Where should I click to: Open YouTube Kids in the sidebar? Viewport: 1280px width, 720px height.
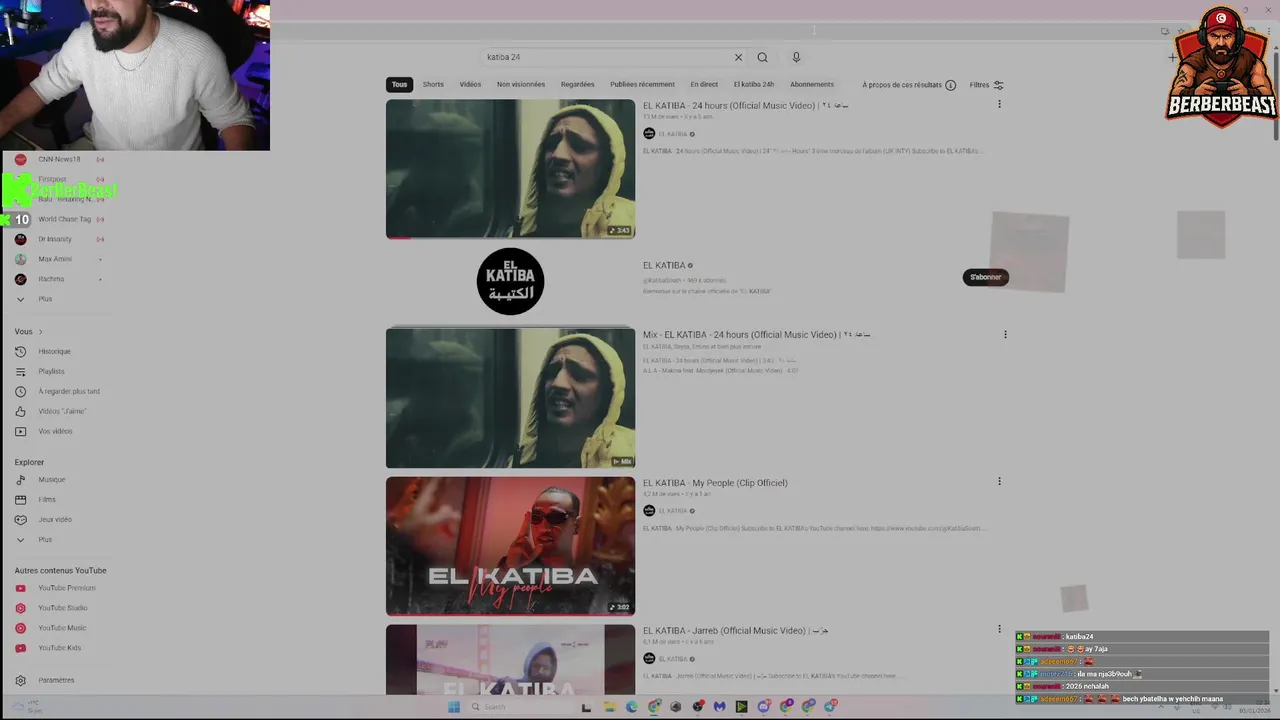(x=59, y=648)
